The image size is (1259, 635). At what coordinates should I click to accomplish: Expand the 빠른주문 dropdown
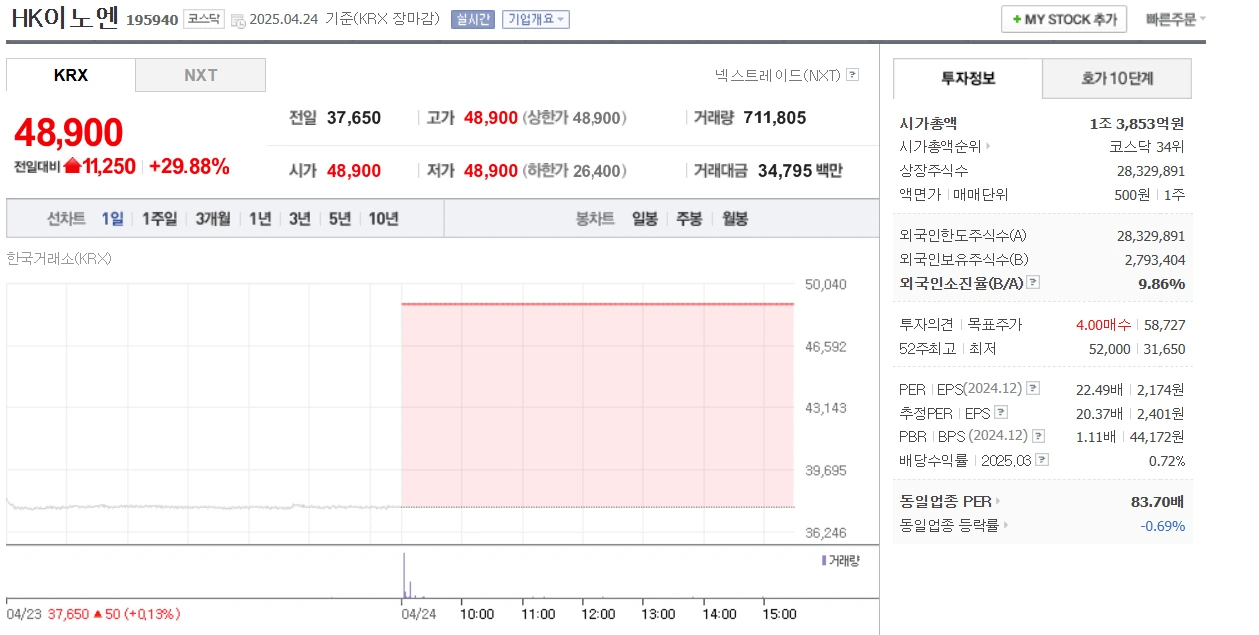[1175, 19]
